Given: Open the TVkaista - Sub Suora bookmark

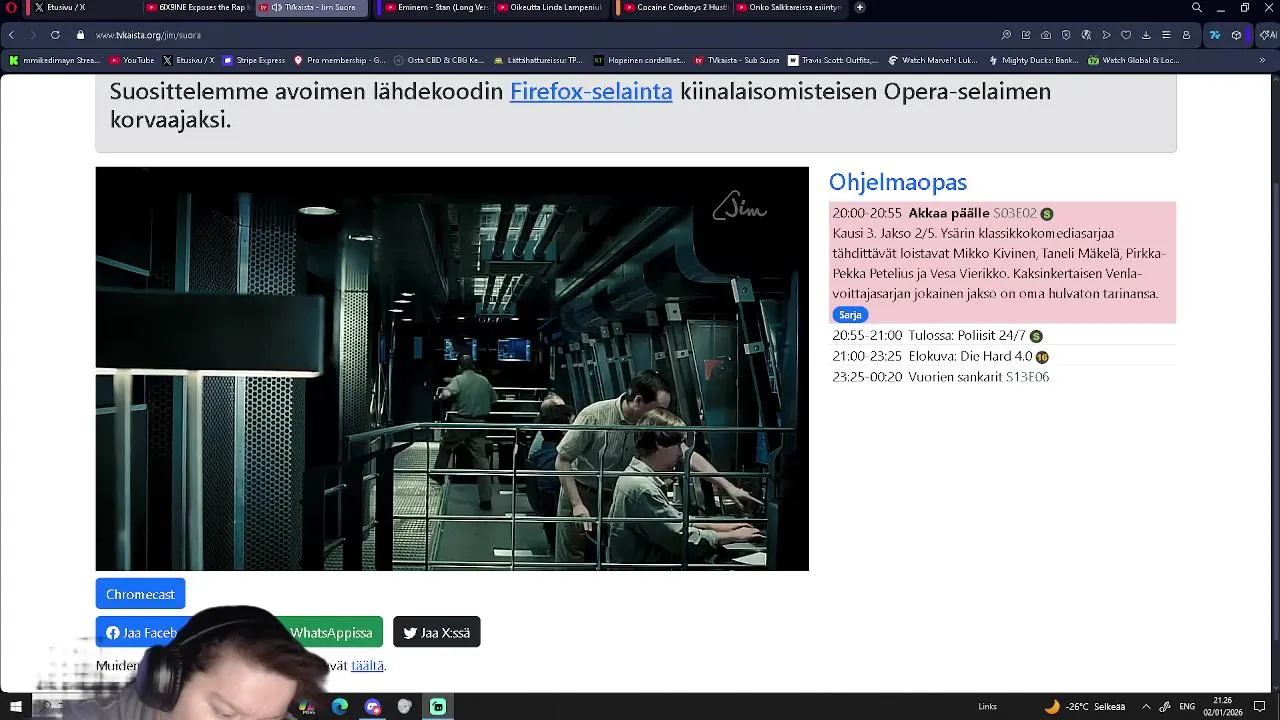Looking at the screenshot, I should pos(736,60).
